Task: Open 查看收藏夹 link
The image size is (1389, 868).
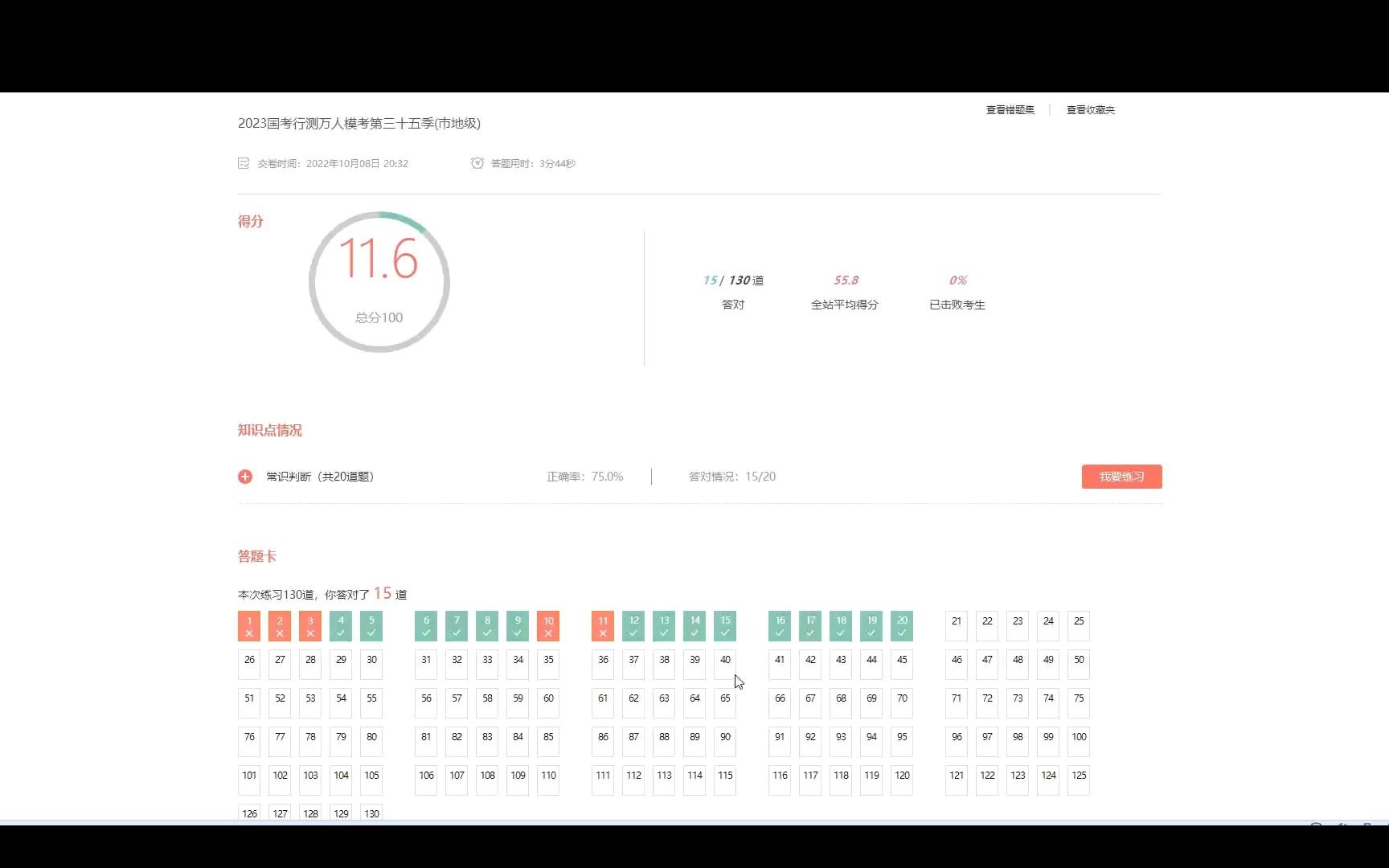Action: (1091, 110)
